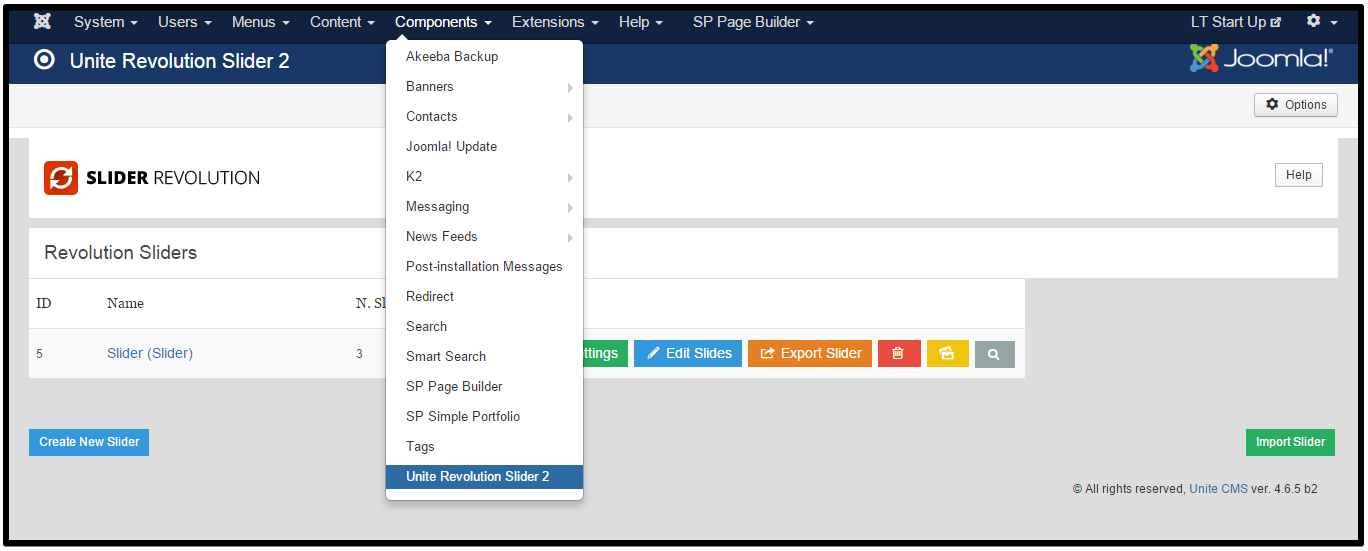Click the Options button

pos(1295,105)
